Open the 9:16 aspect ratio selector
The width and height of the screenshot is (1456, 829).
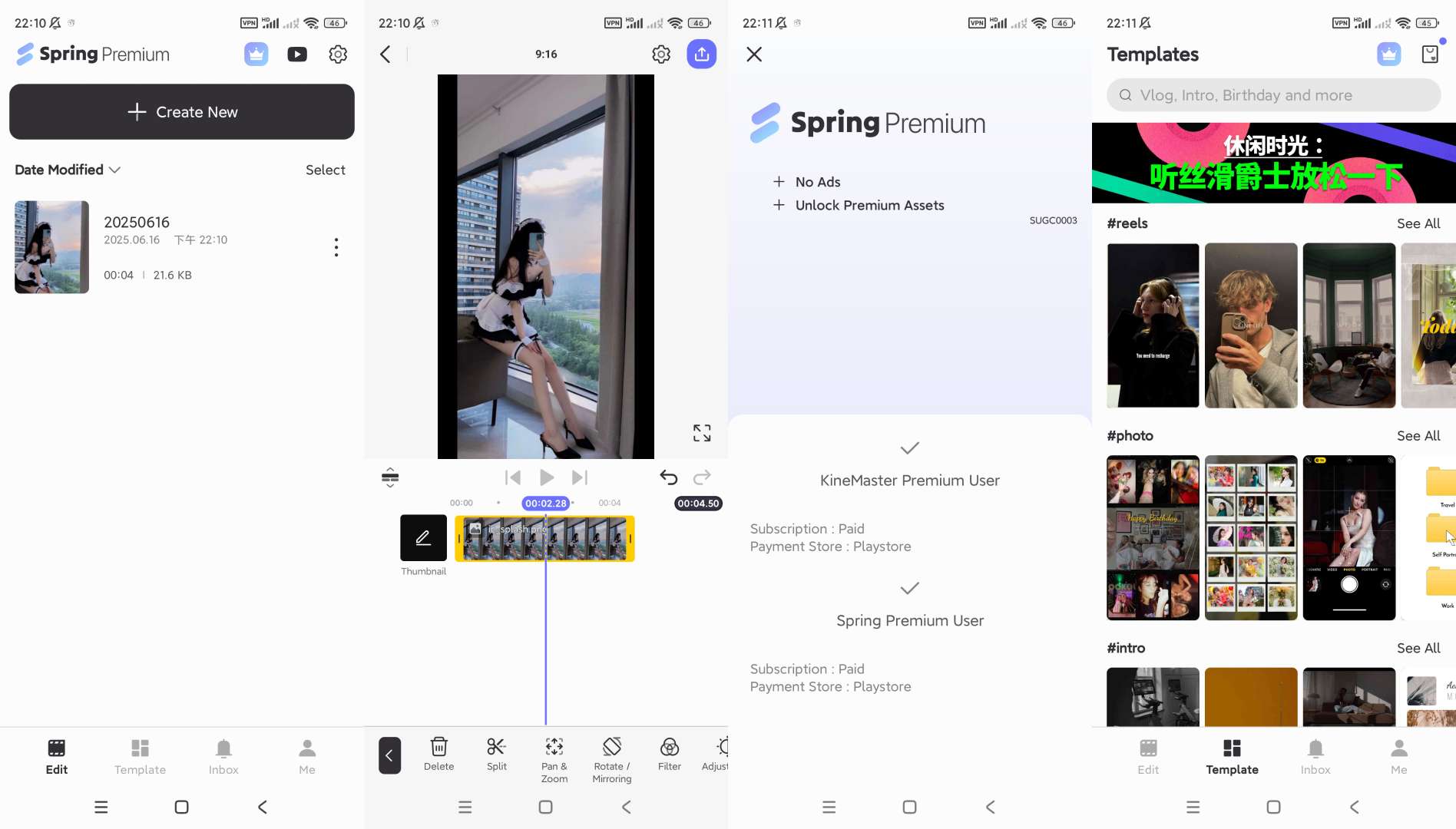(x=546, y=54)
